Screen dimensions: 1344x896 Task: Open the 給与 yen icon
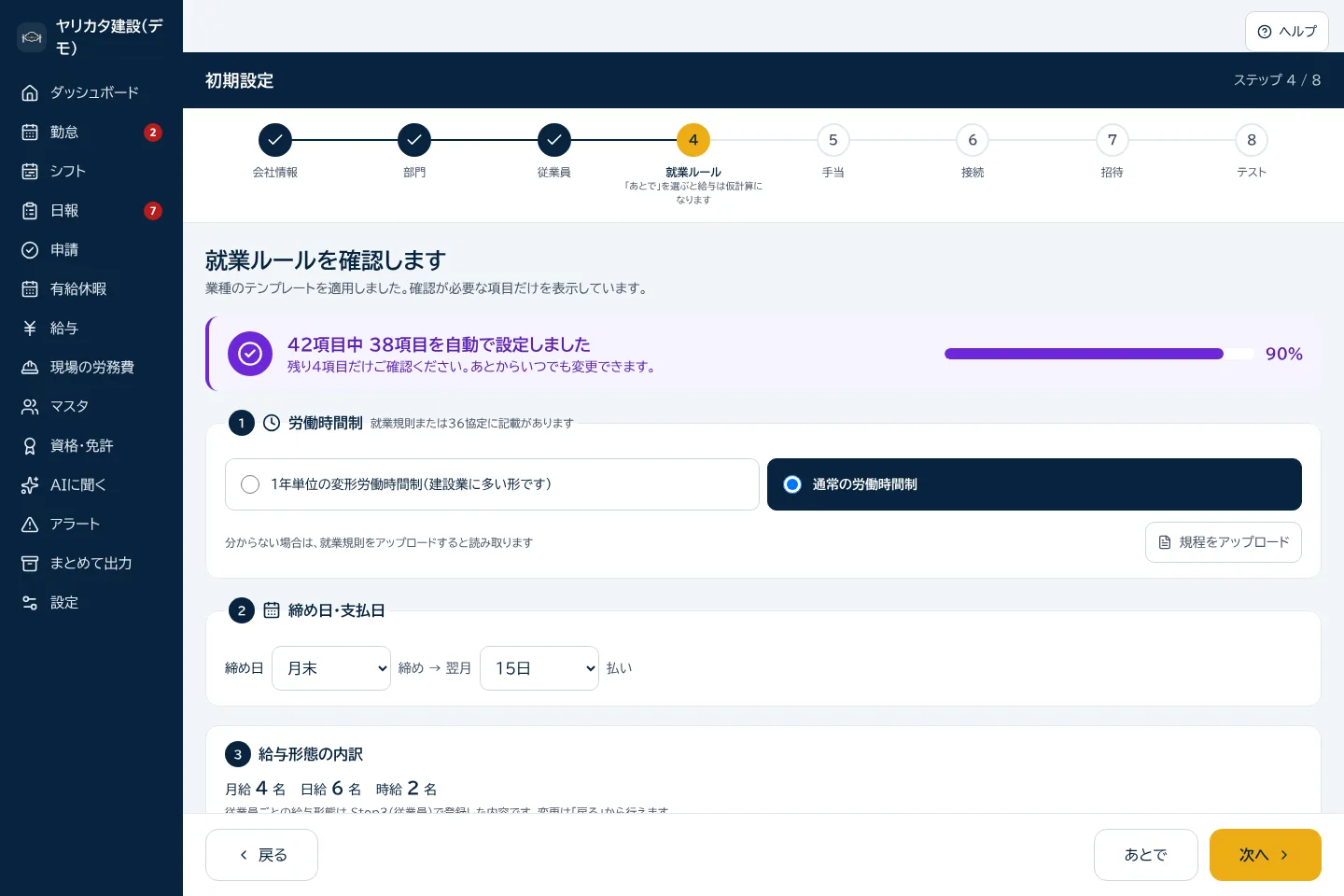coord(30,328)
